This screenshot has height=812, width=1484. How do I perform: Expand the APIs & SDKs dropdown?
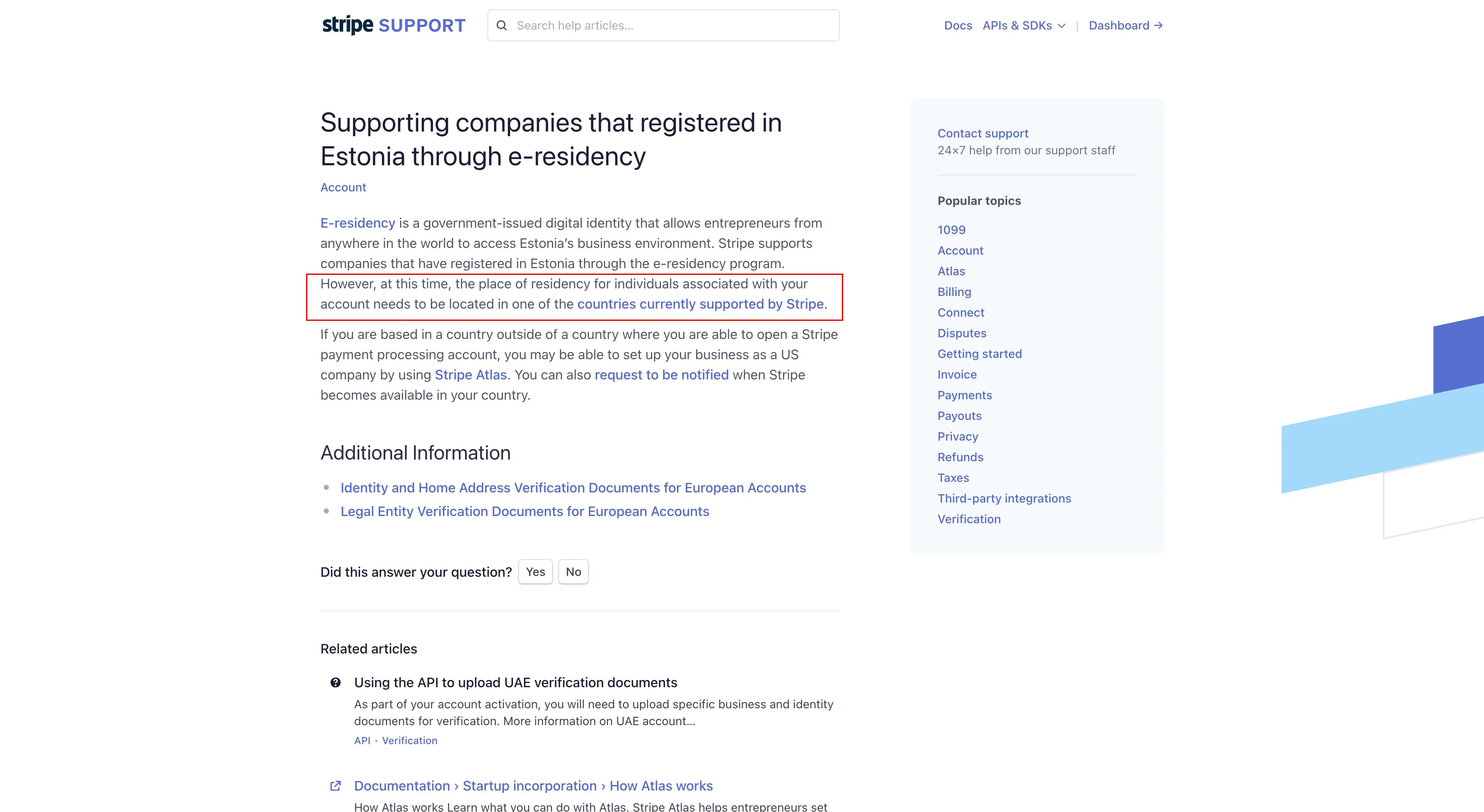(x=1024, y=25)
